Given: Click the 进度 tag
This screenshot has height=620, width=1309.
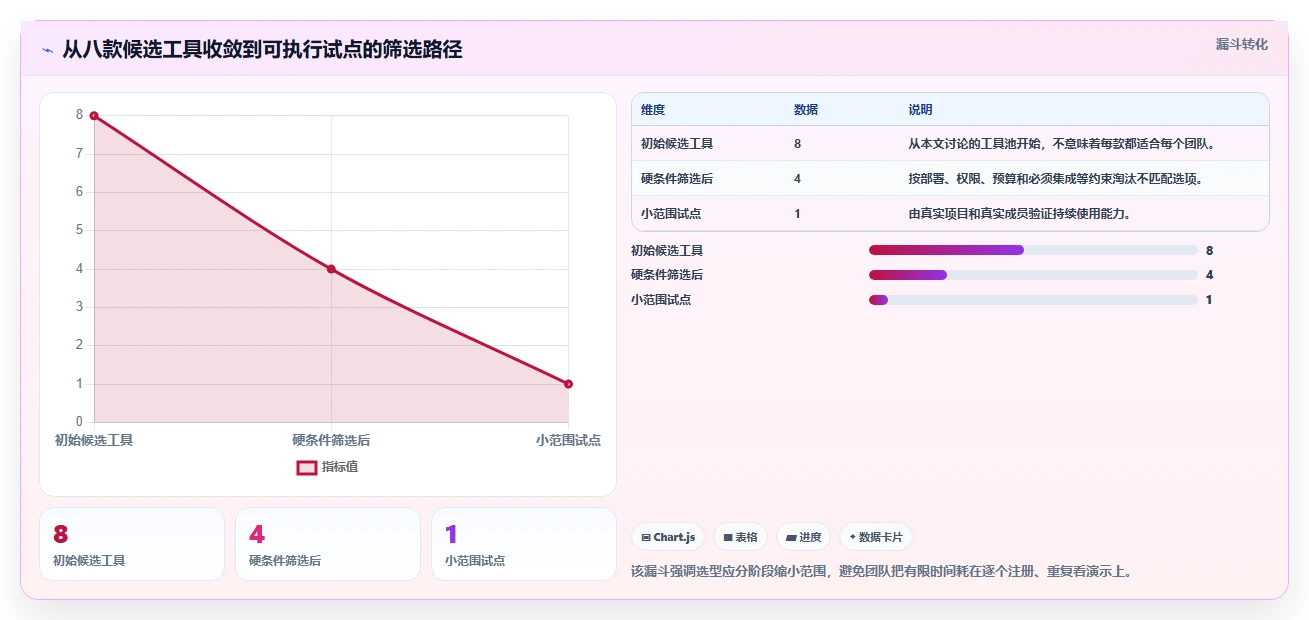Looking at the screenshot, I should tap(804, 537).
